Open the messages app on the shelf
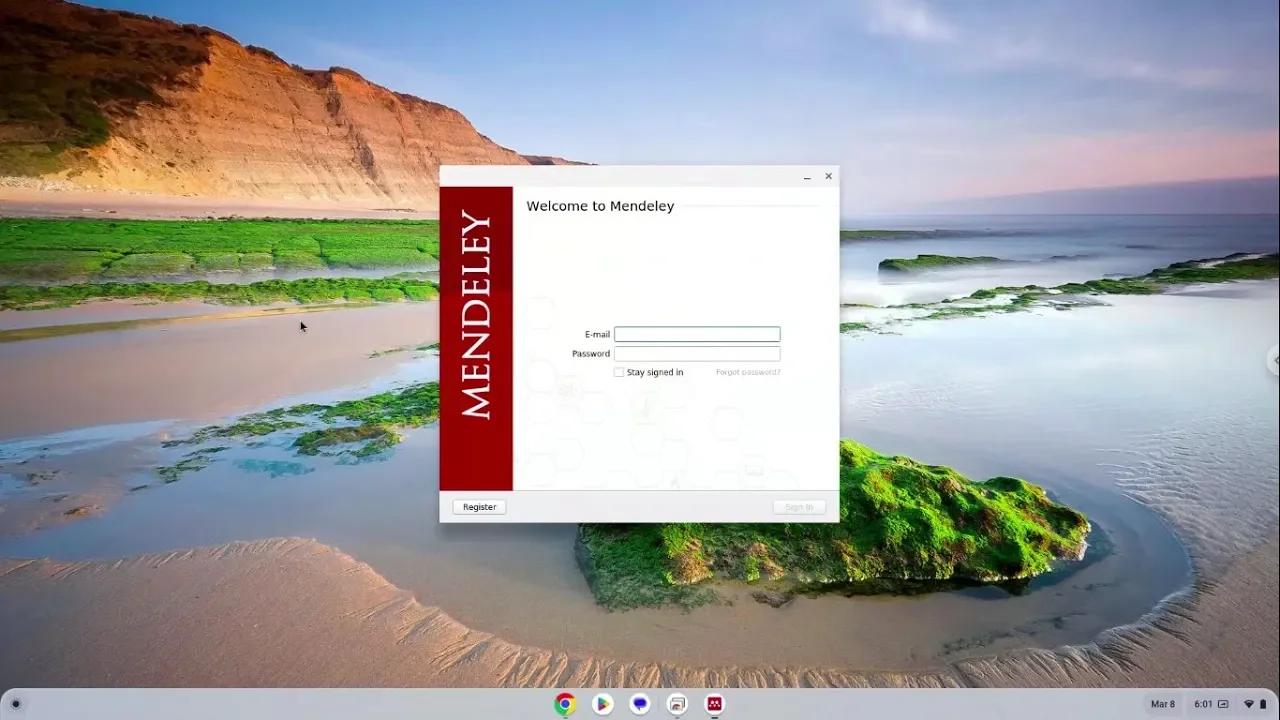The height and width of the screenshot is (720, 1280). [x=639, y=704]
